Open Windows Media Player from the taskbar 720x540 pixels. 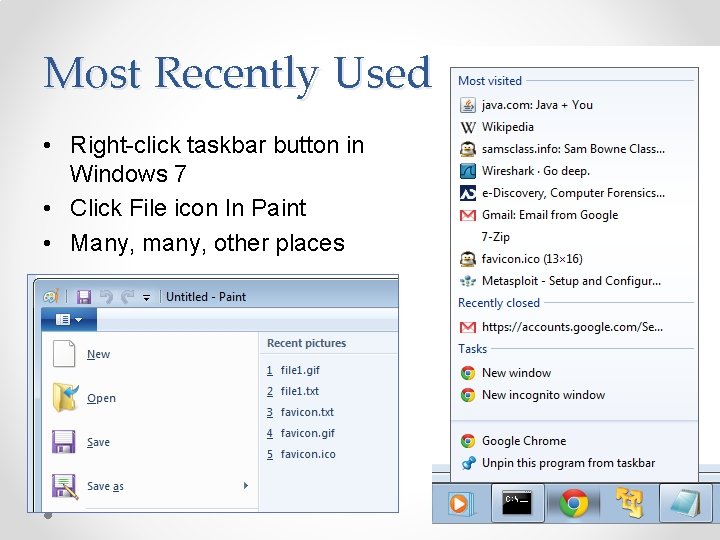pos(461,504)
